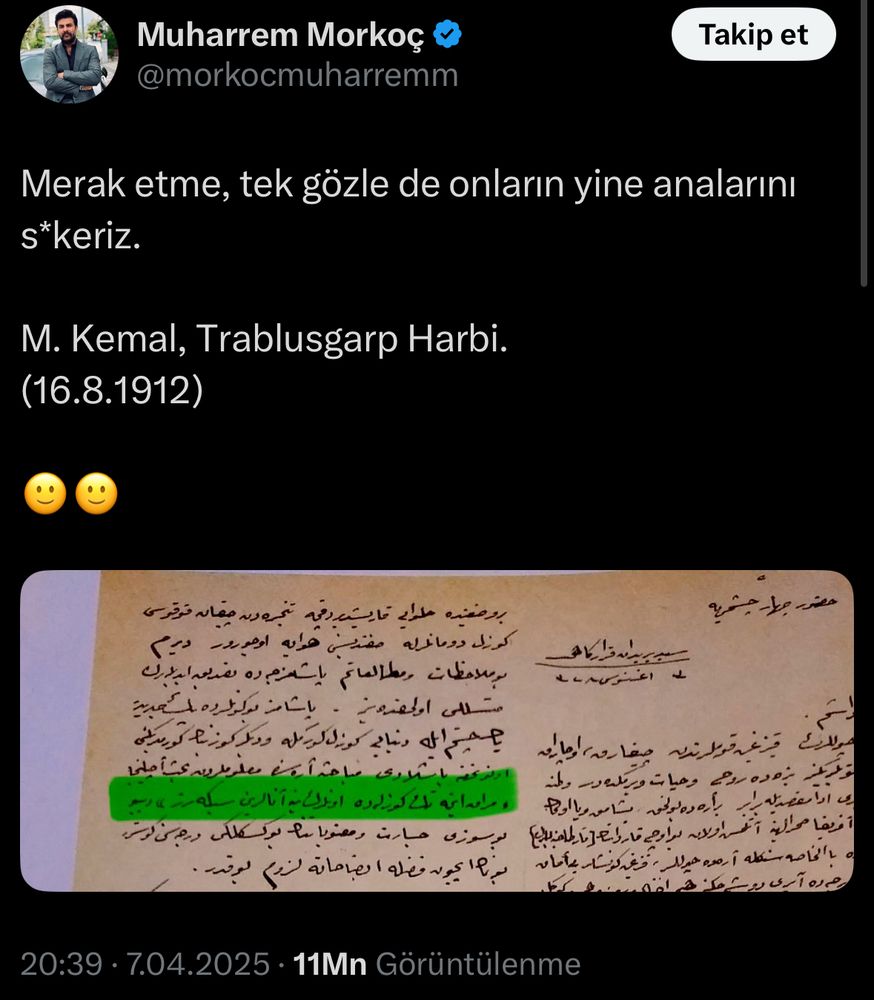The height and width of the screenshot is (1000, 874).
Task: View the 11Mn Görüntülenme count
Action: coord(437,964)
